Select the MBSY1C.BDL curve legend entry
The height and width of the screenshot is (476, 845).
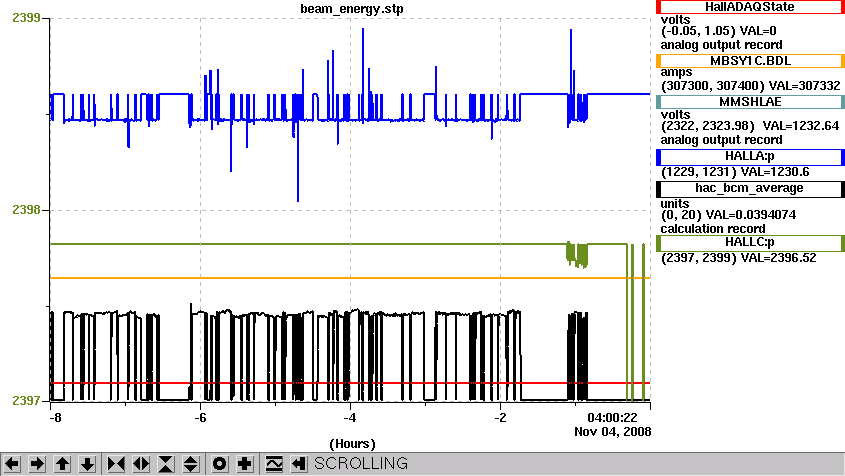click(x=750, y=61)
